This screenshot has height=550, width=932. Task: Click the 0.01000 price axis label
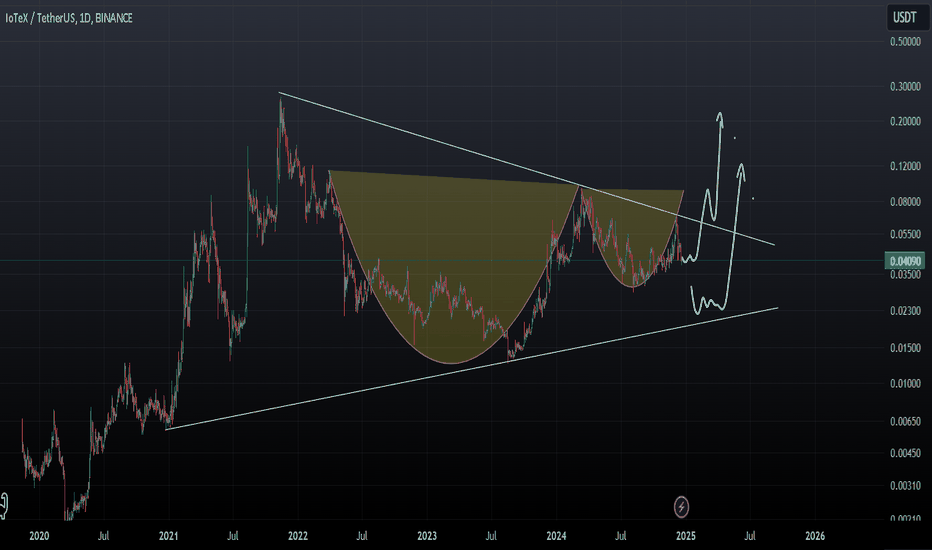pos(905,384)
